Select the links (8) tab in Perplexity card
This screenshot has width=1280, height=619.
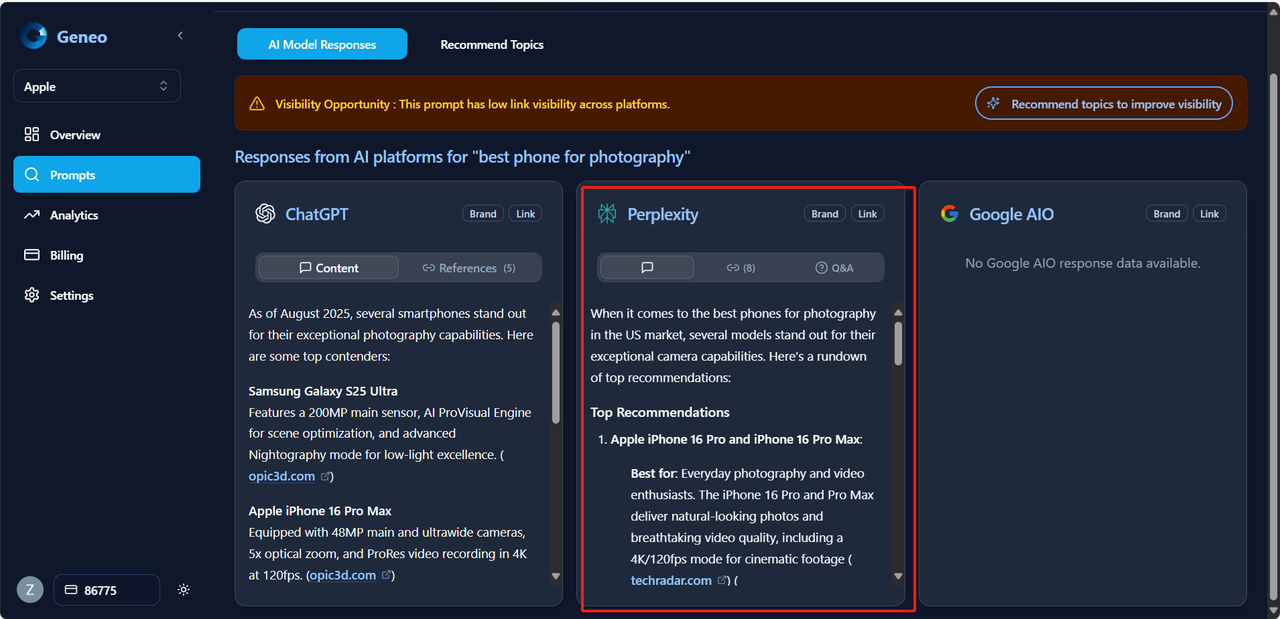[741, 268]
